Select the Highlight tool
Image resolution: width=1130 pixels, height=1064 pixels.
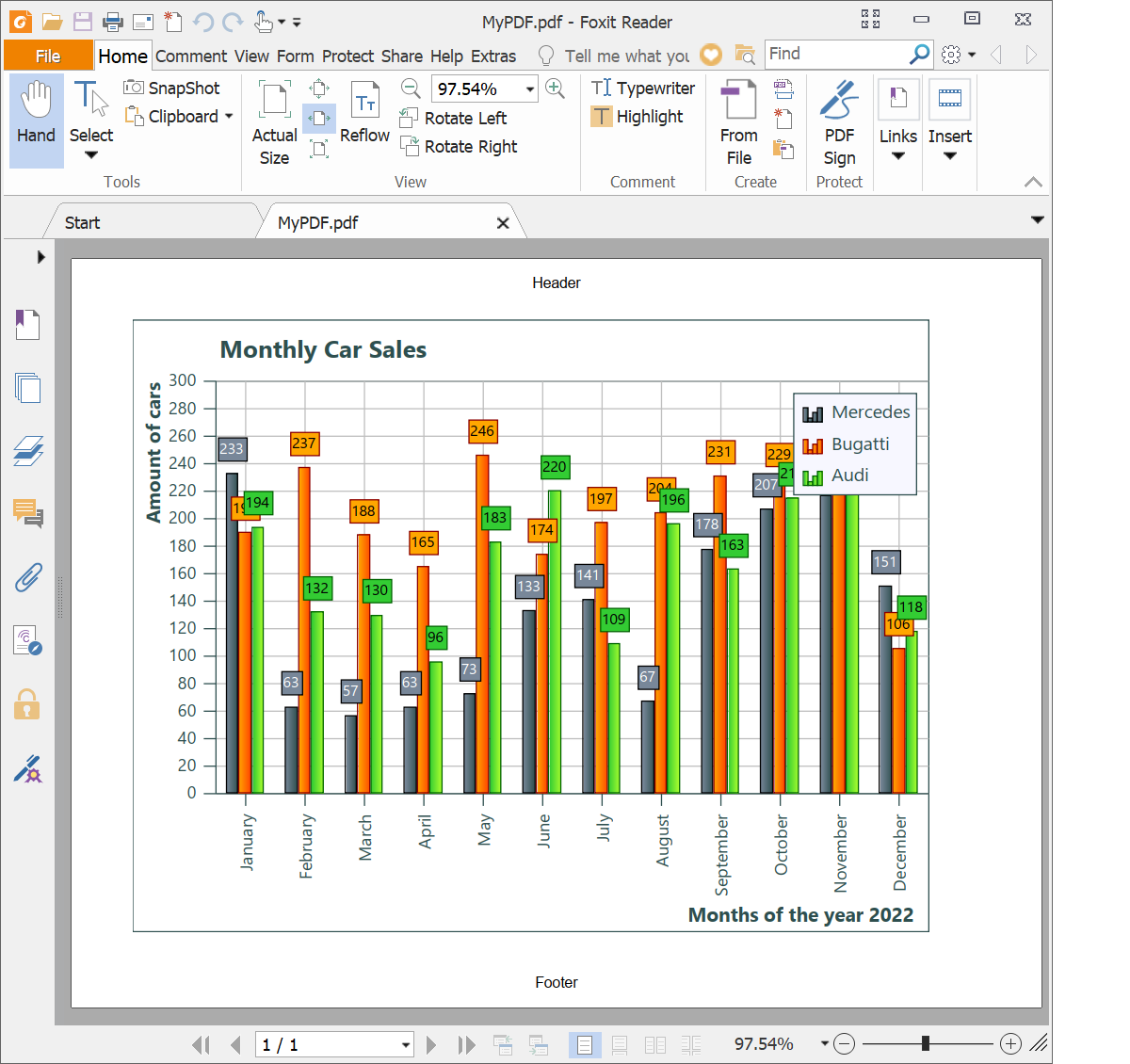(x=638, y=117)
